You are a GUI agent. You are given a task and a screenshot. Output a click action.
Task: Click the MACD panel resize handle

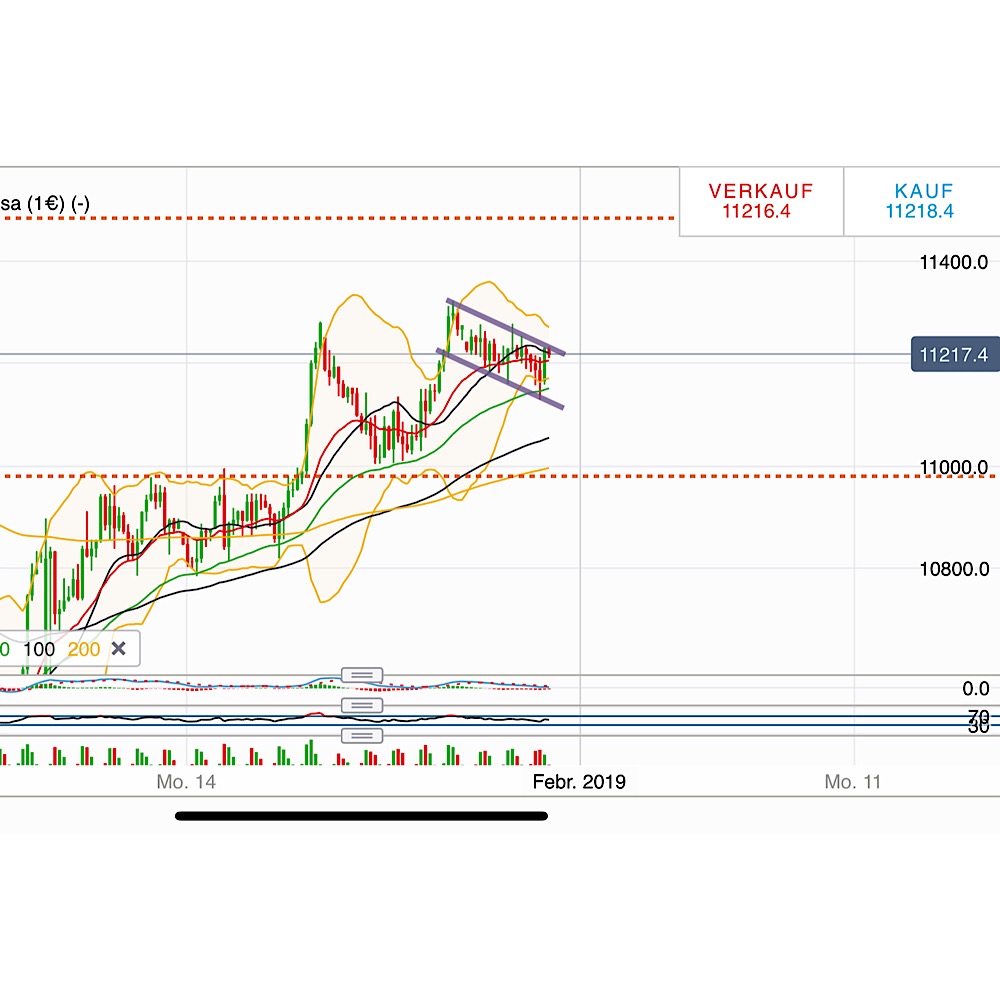362,674
